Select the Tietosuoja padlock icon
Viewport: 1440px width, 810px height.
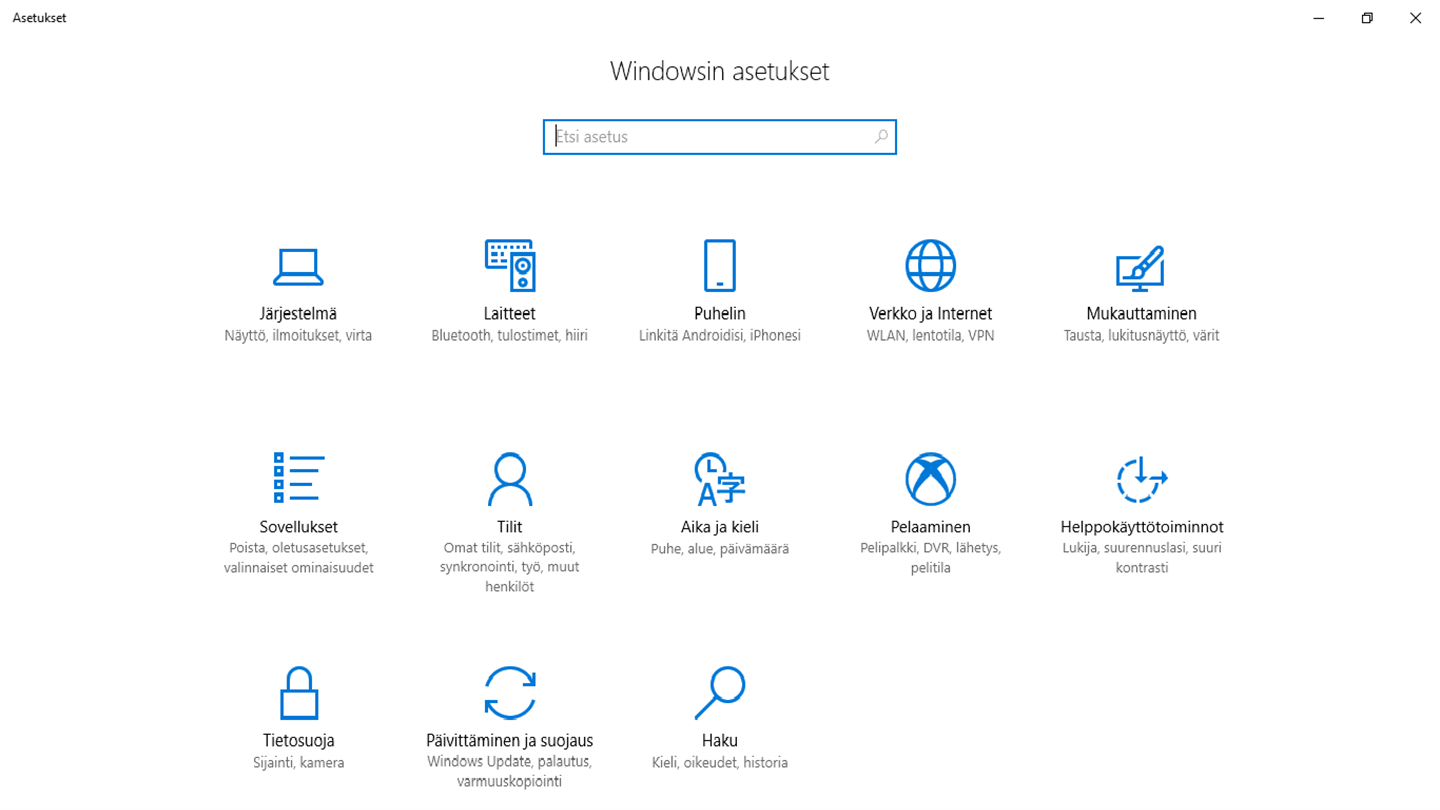(298, 692)
